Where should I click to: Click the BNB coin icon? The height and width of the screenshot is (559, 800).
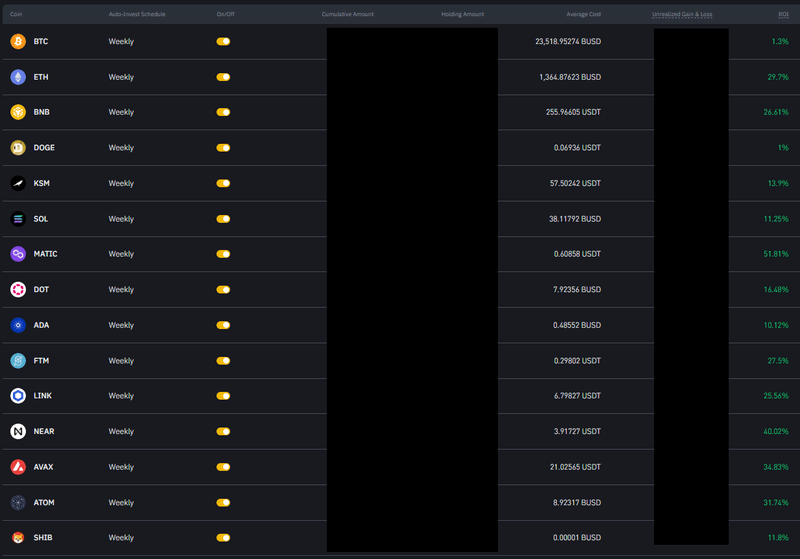(18, 112)
